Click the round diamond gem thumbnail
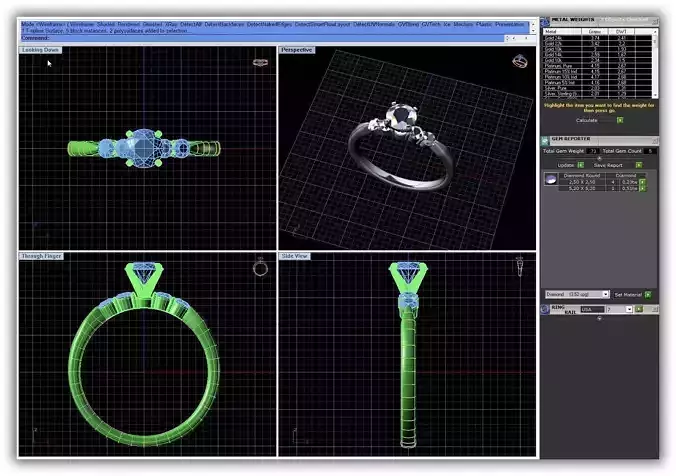 551,179
